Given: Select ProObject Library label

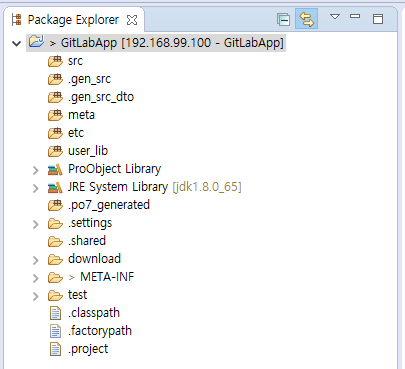Looking at the screenshot, I should tap(115, 169).
